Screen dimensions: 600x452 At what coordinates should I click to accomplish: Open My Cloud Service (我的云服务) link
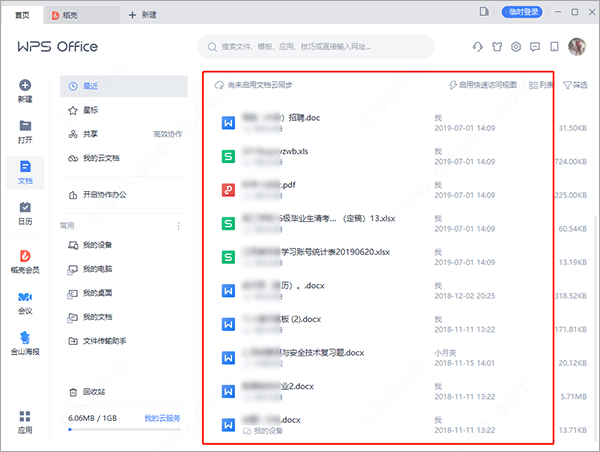tap(162, 417)
